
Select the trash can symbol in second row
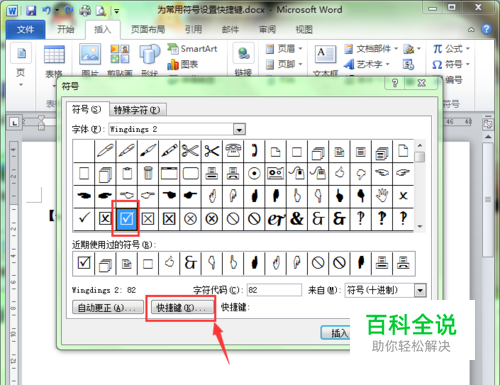point(148,173)
